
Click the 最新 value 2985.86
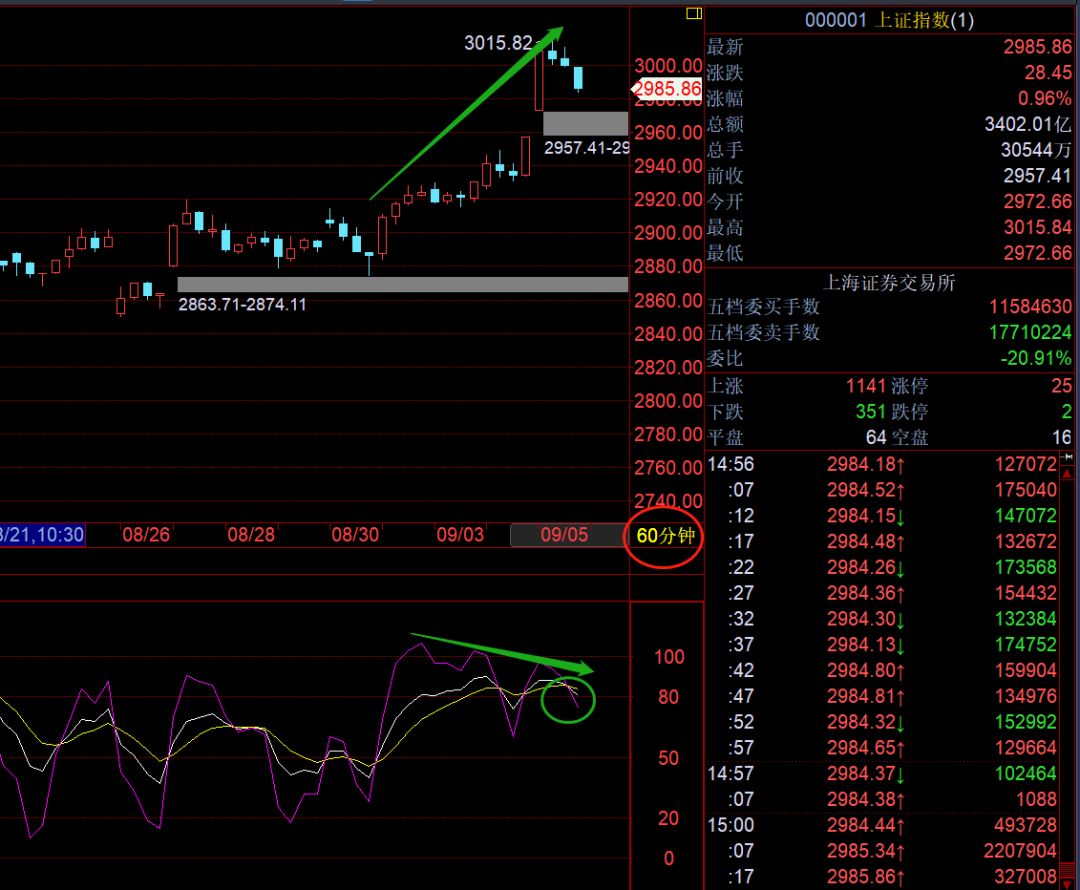click(1037, 47)
